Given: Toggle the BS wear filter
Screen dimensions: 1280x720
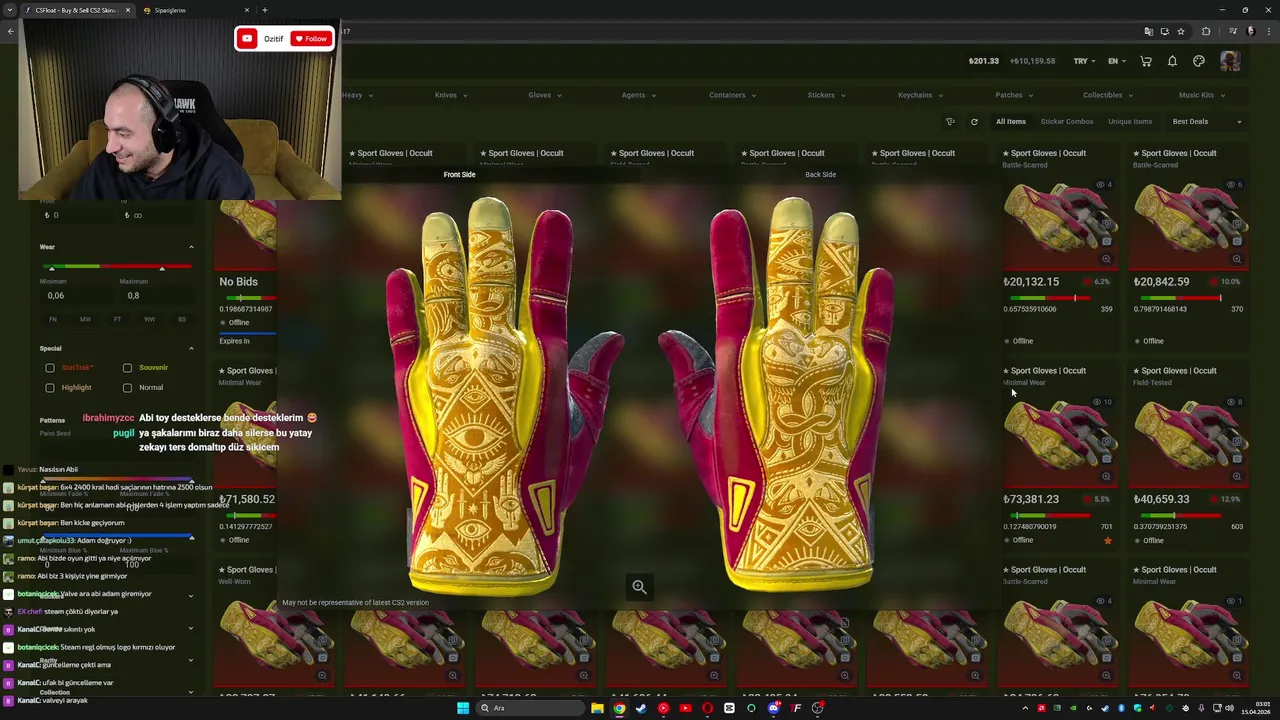Looking at the screenshot, I should tap(181, 319).
